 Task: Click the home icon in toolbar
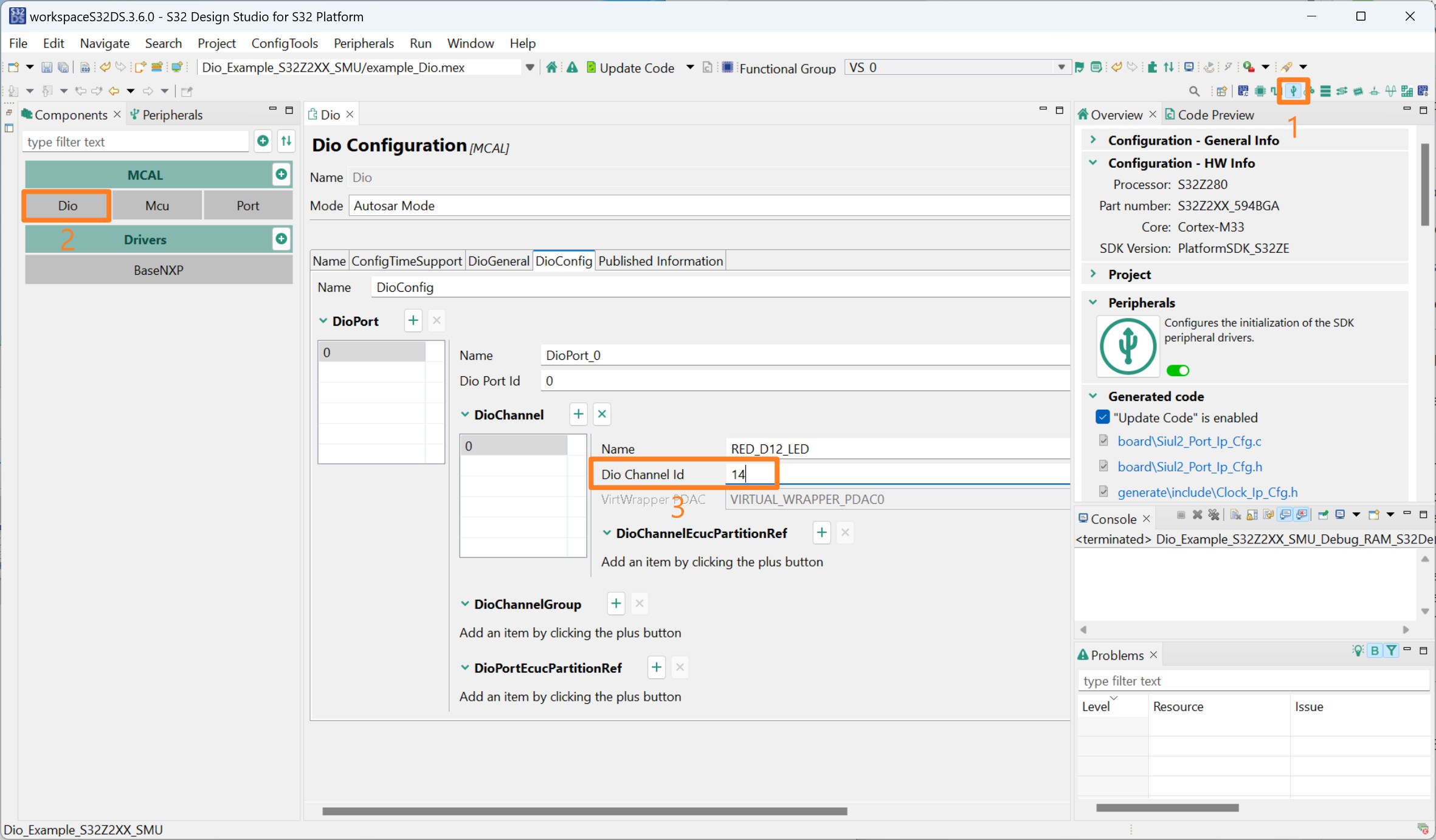click(x=551, y=67)
